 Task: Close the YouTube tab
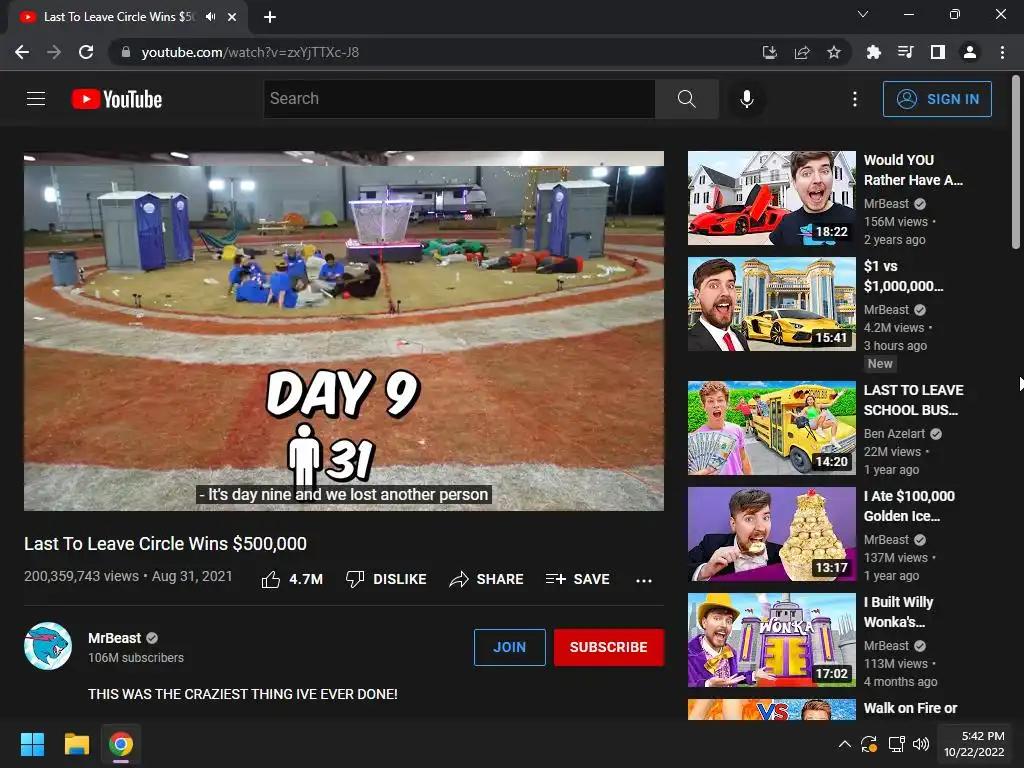point(232,17)
